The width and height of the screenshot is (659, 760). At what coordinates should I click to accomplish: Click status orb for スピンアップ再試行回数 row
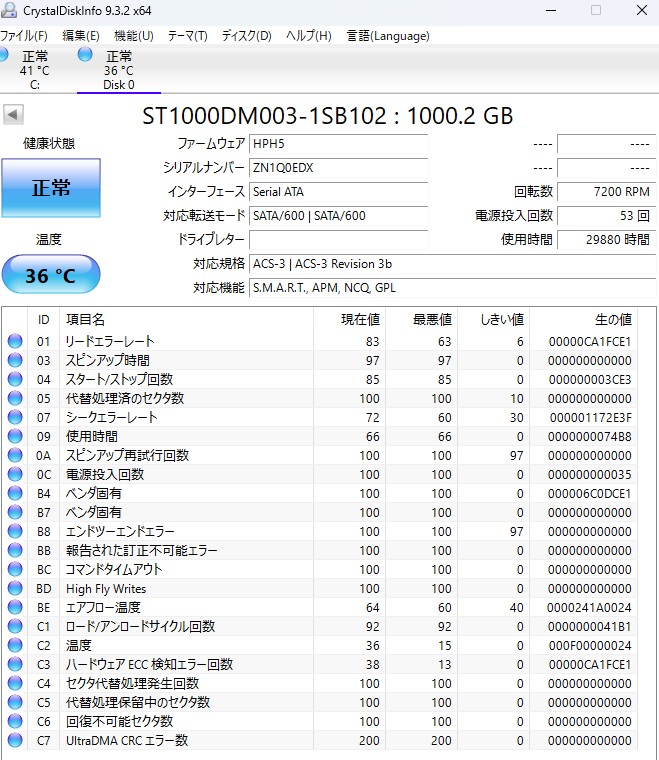[x=15, y=455]
